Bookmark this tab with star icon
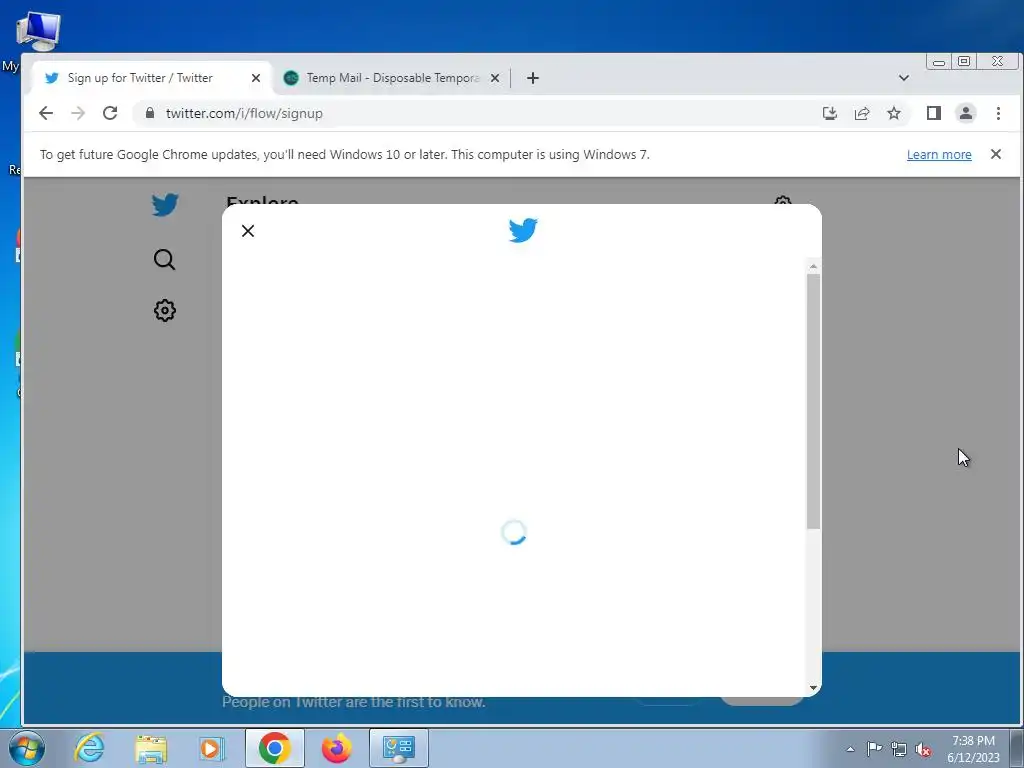 pos(893,113)
